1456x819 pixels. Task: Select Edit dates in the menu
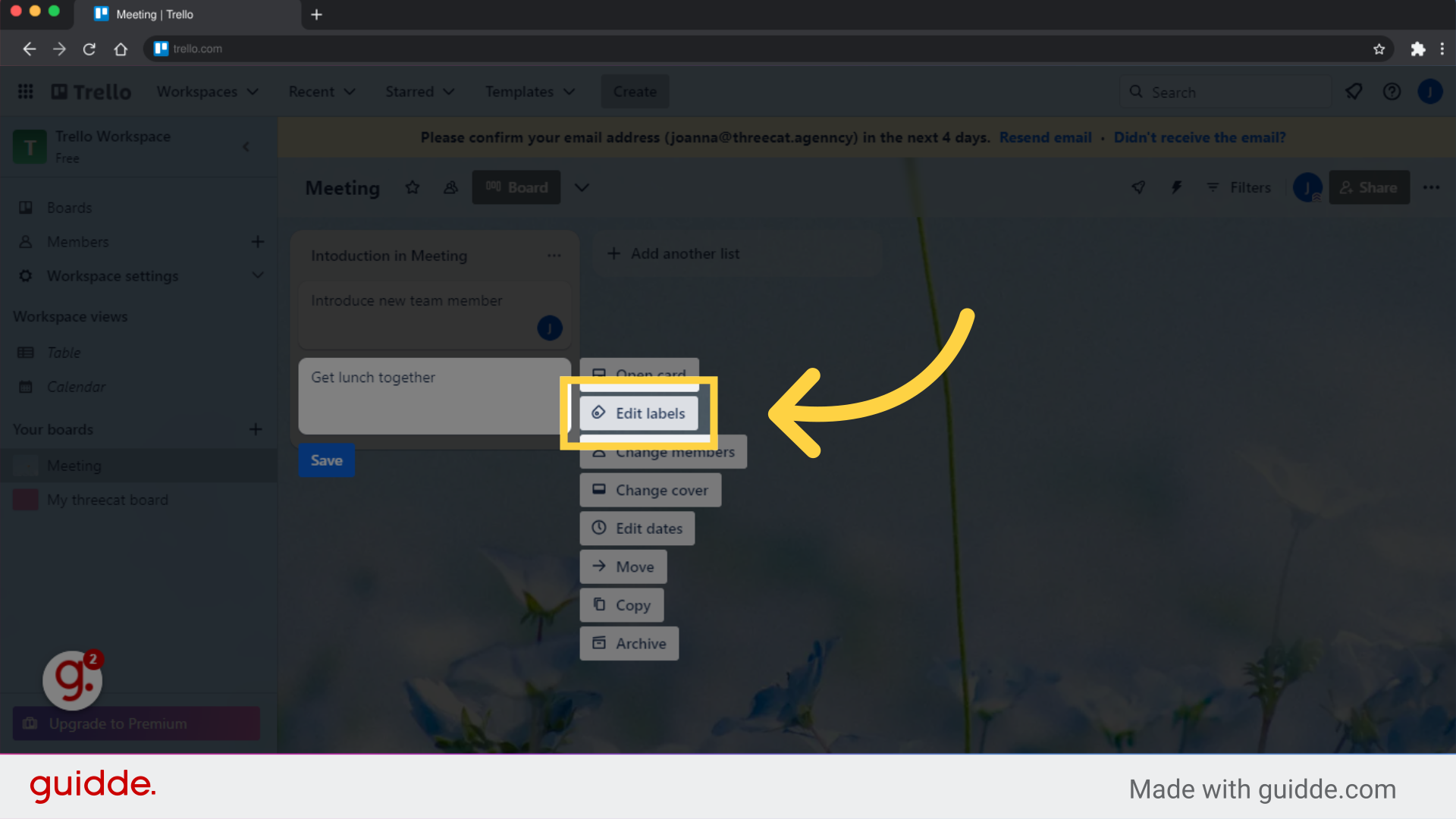click(x=637, y=528)
